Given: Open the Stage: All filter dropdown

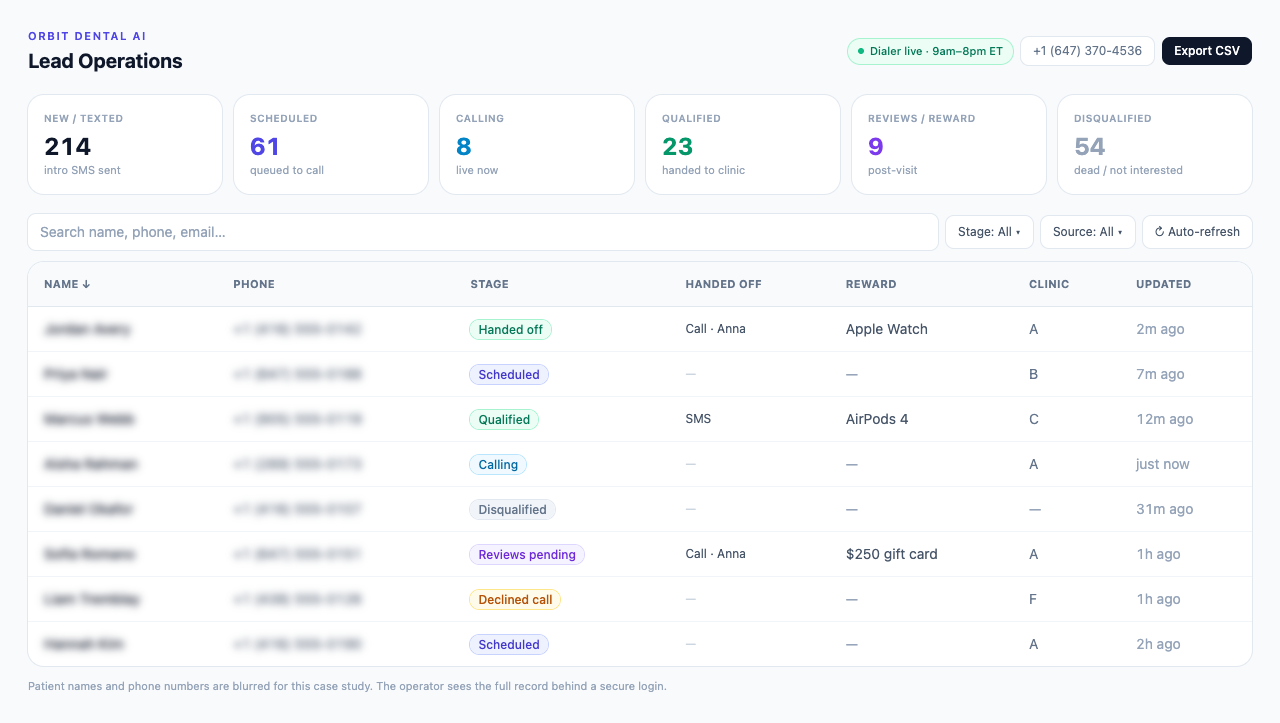Looking at the screenshot, I should (989, 232).
